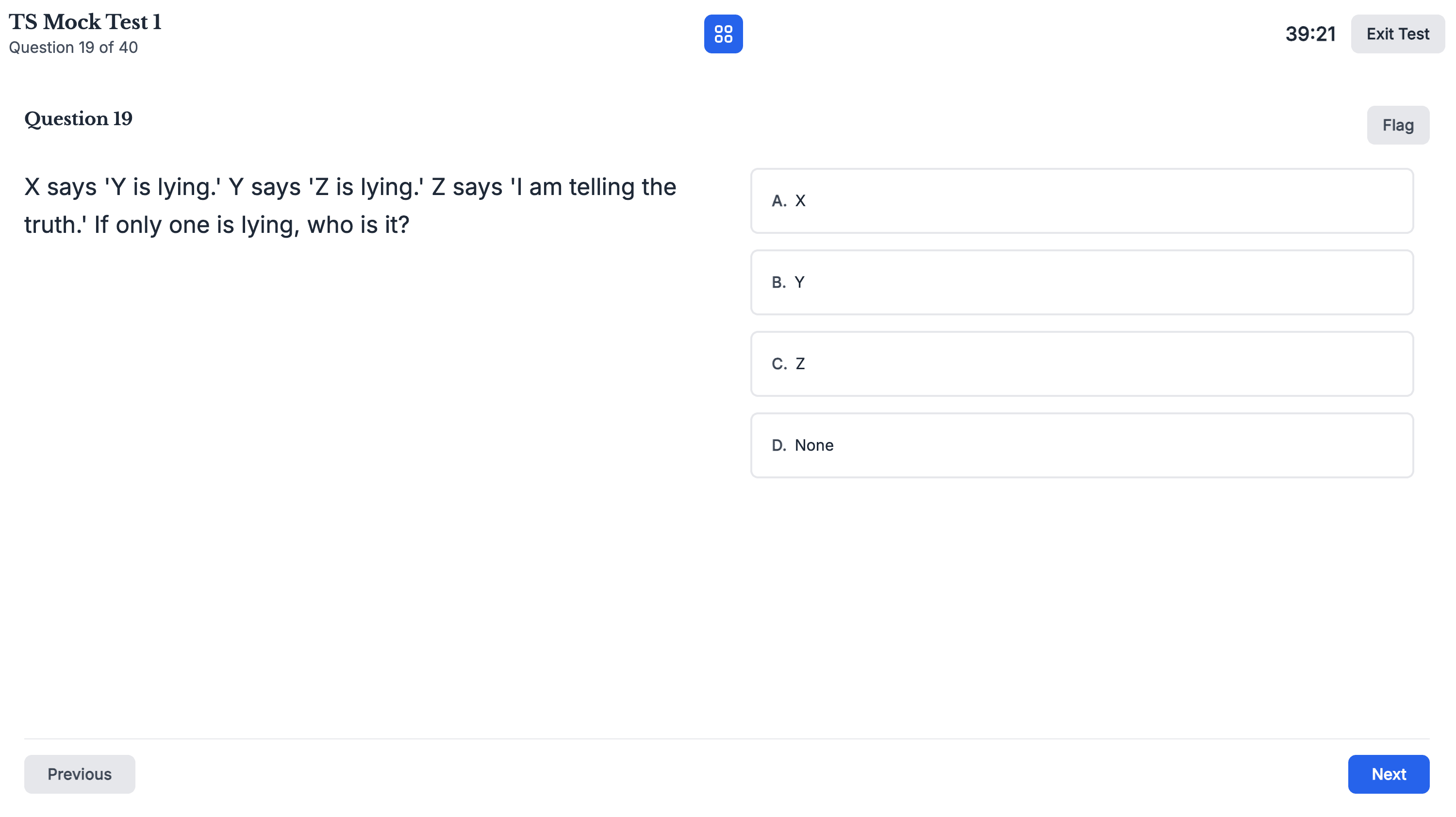Go back using the Previous button

tap(79, 774)
